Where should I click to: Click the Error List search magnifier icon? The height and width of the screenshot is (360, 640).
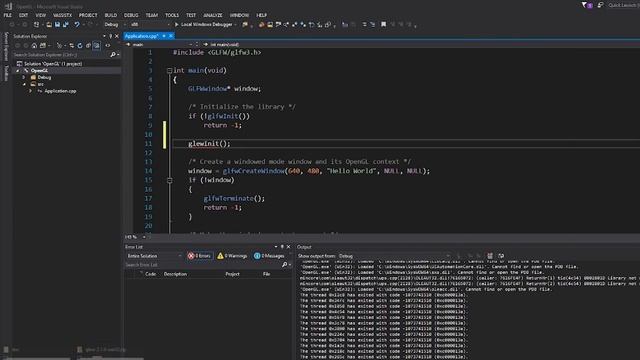284,265
